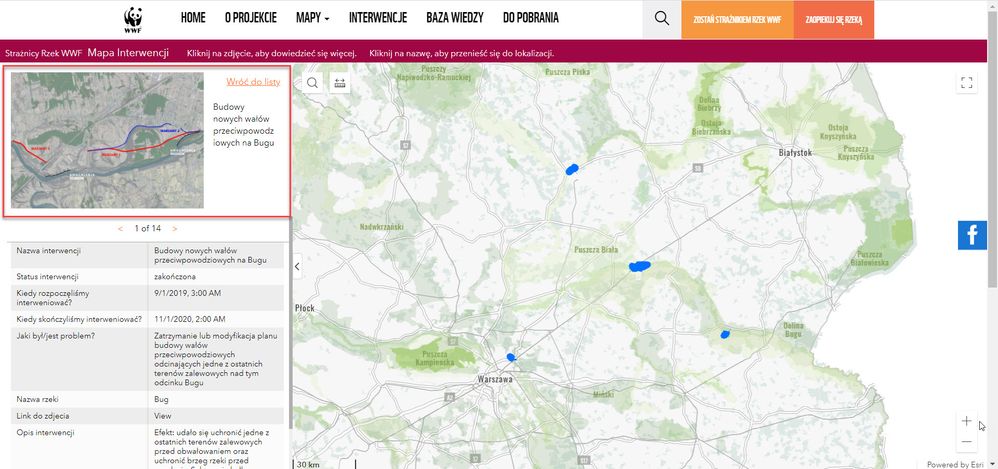Open the site search magnifier icon
Viewport: 998px width, 469px height.
pos(662,19)
